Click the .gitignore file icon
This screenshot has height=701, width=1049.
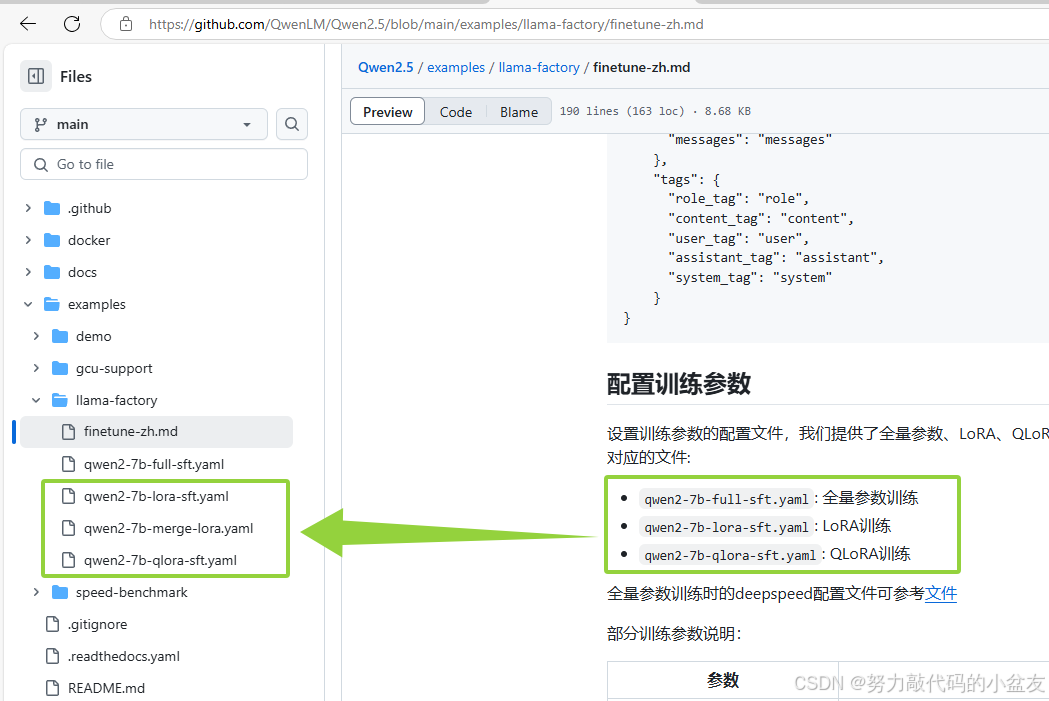(52, 624)
